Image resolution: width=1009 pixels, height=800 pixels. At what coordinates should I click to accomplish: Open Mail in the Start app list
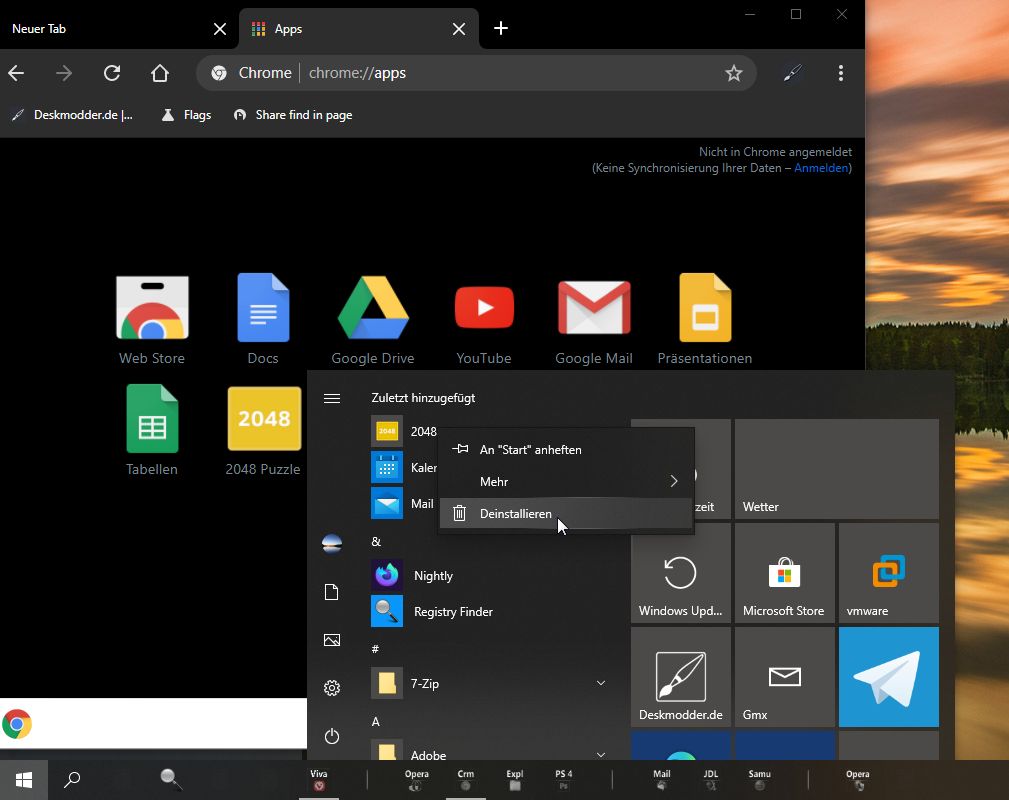(403, 503)
